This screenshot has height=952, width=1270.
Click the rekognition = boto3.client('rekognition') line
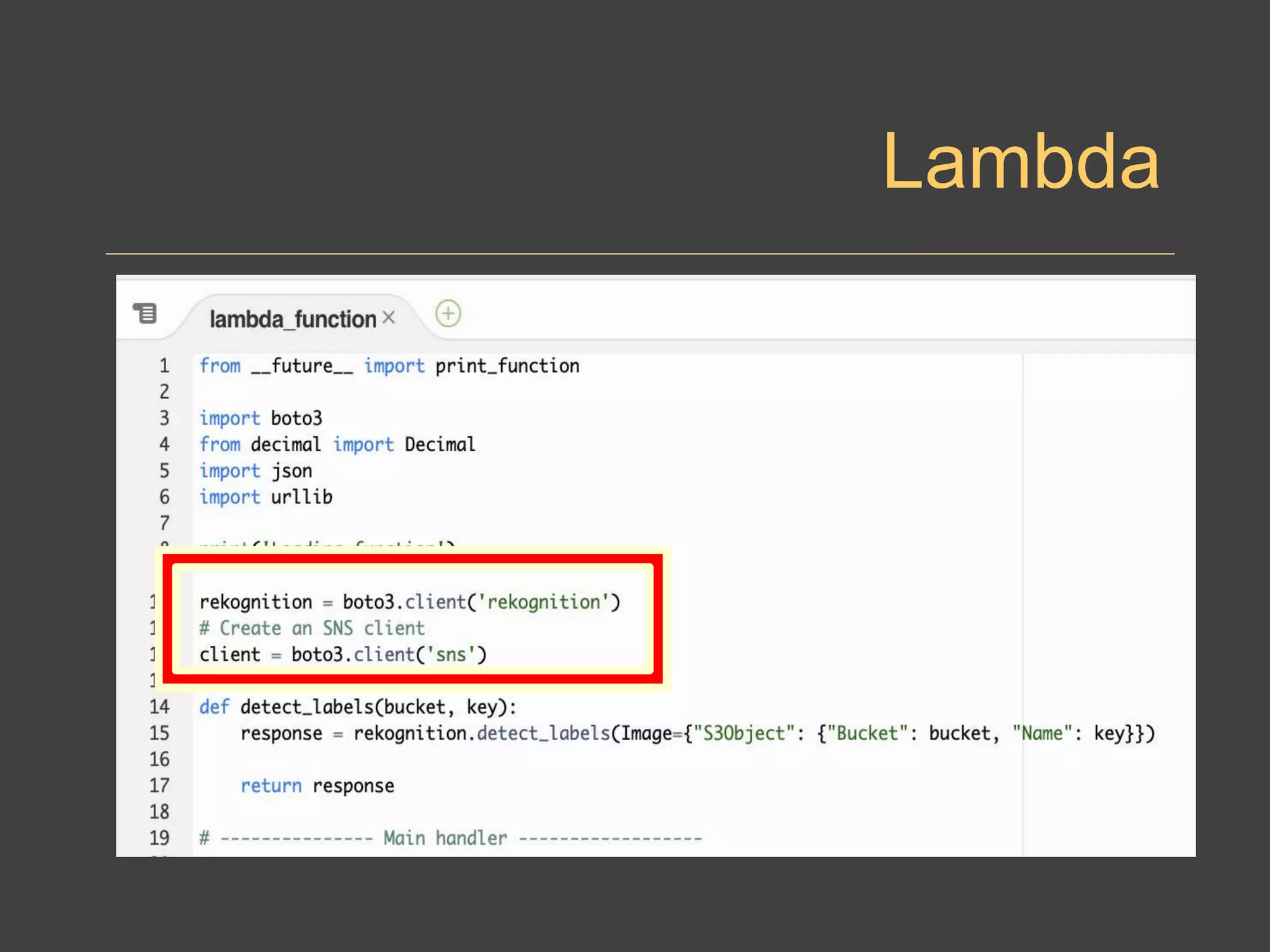point(410,602)
